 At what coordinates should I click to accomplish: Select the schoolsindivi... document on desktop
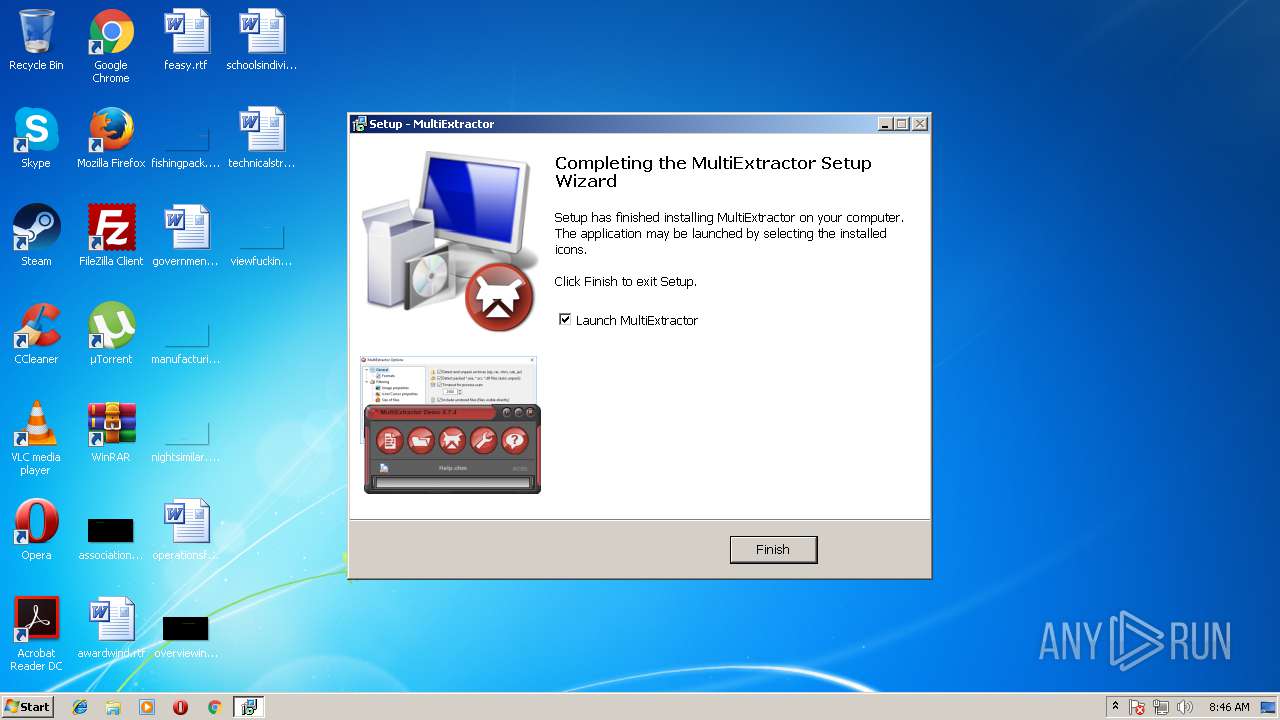pos(261,41)
